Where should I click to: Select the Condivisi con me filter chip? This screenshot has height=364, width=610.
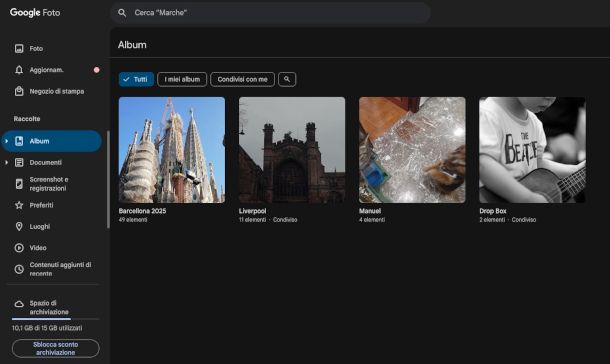(242, 79)
